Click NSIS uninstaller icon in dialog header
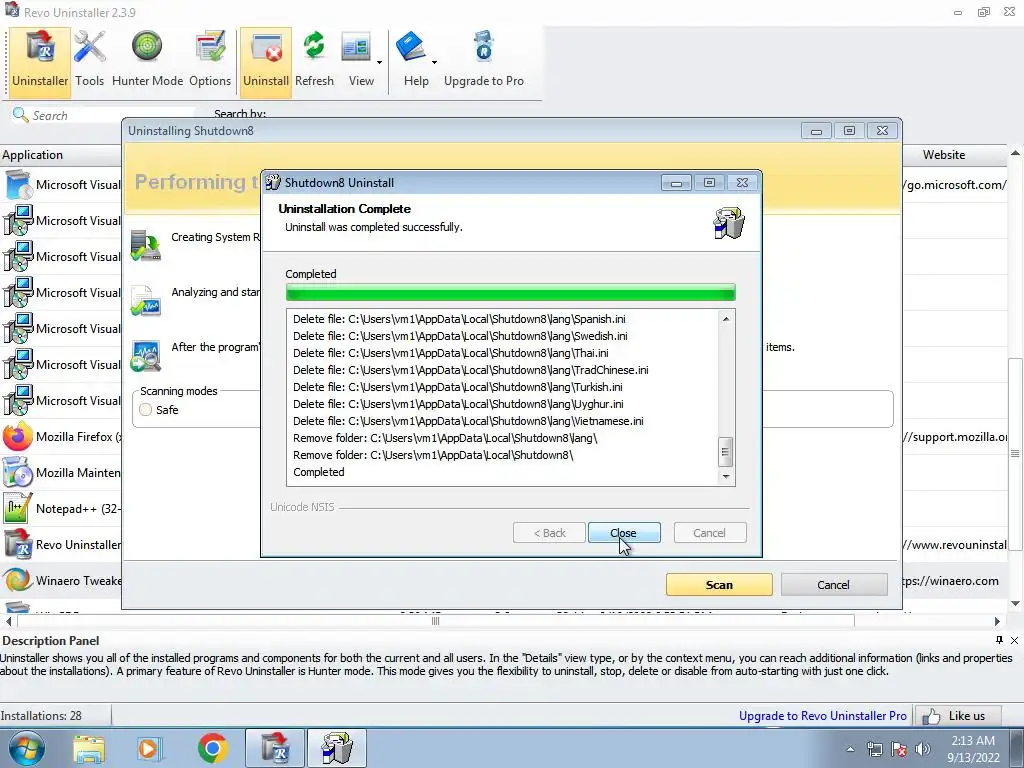Image resolution: width=1024 pixels, height=768 pixels. tap(729, 223)
